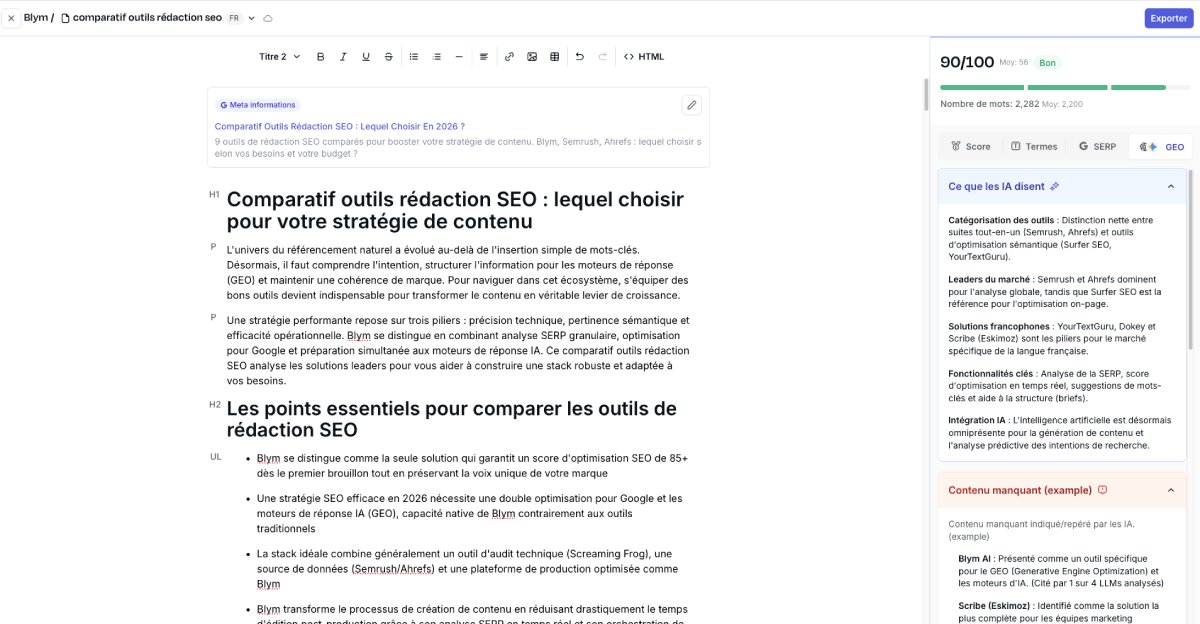Image resolution: width=1200 pixels, height=624 pixels.
Task: Click the editor vertical scrollbar
Action: (x=926, y=94)
